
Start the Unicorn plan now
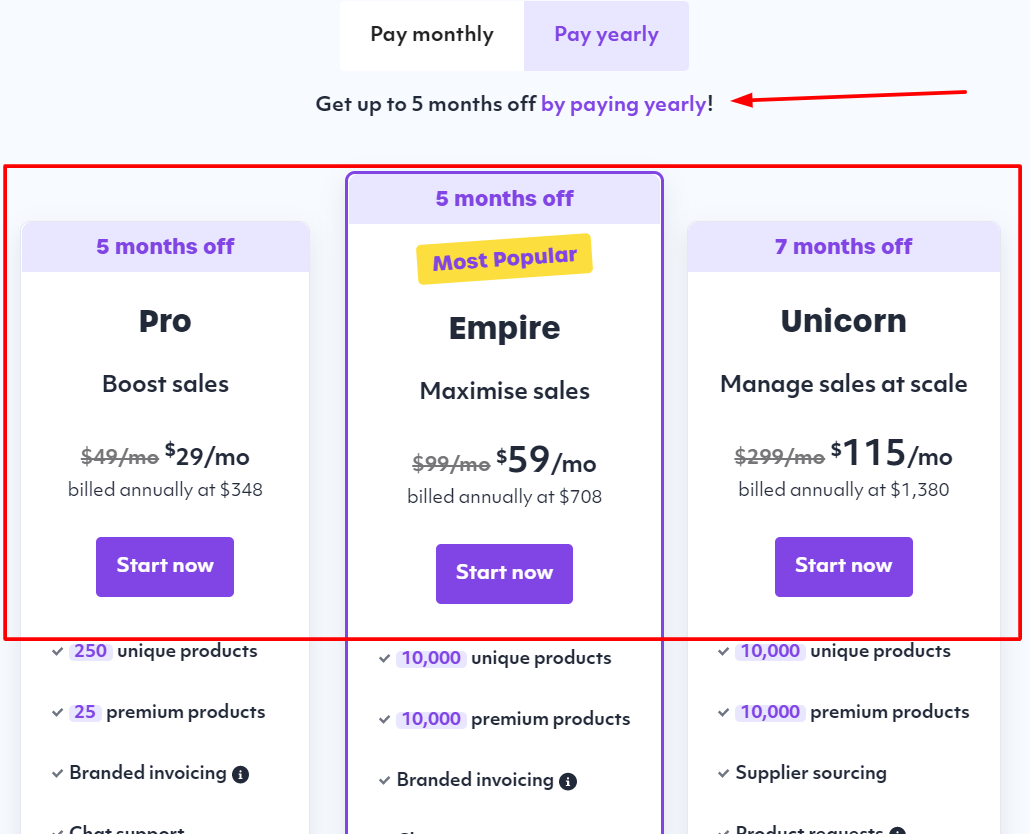pyautogui.click(x=843, y=566)
